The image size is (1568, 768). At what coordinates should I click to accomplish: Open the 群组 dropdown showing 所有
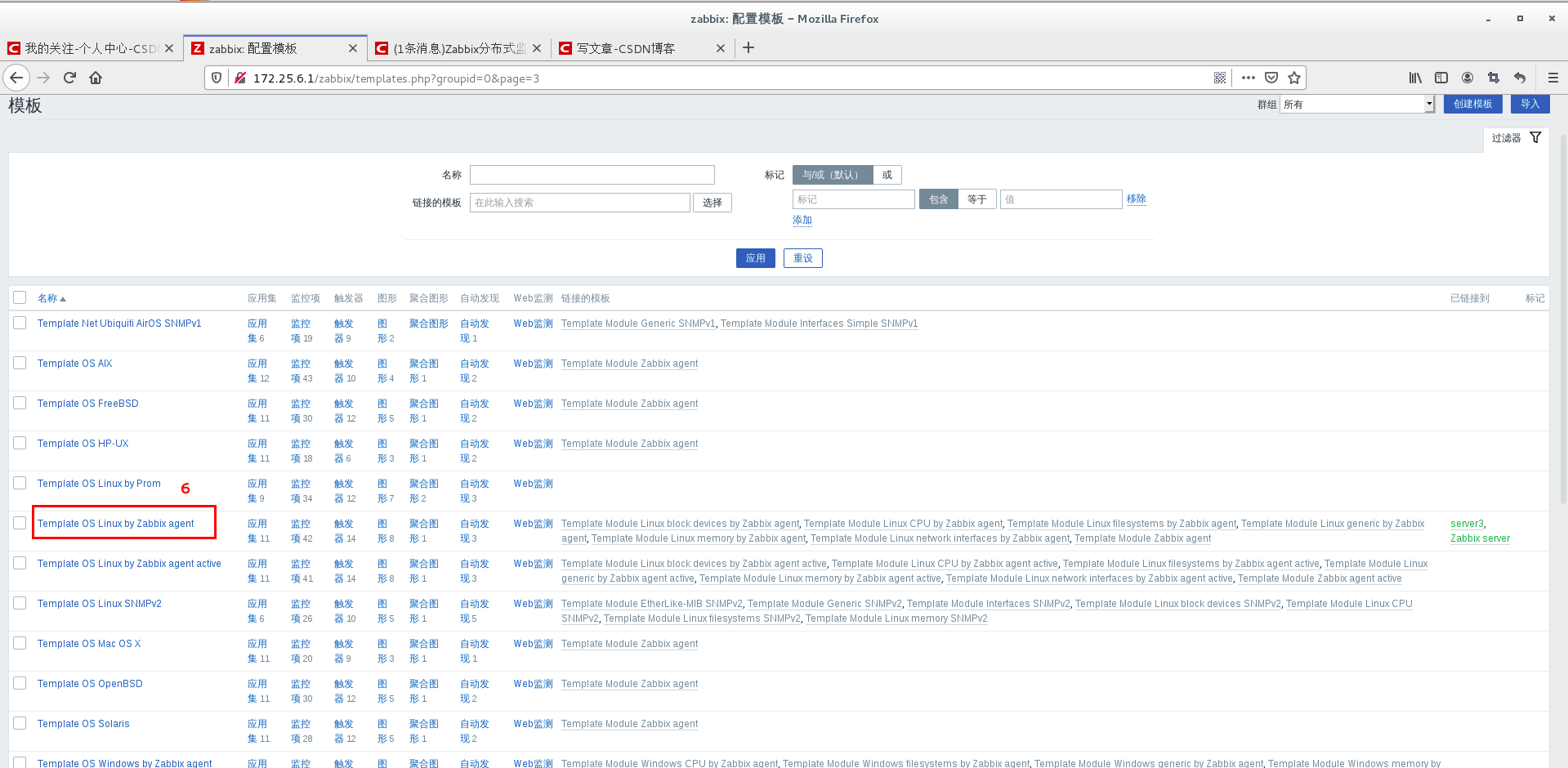point(1356,104)
